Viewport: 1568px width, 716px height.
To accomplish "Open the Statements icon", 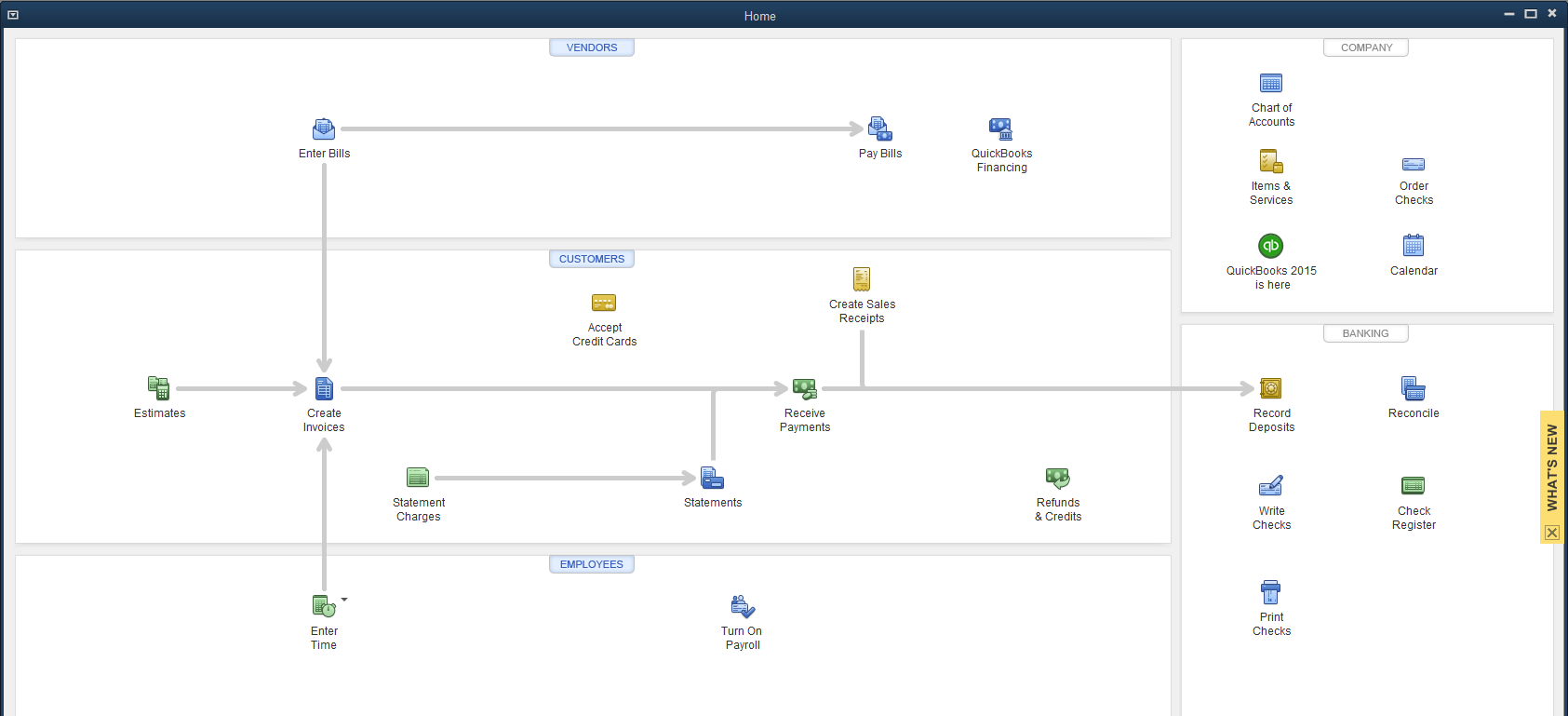I will (712, 478).
